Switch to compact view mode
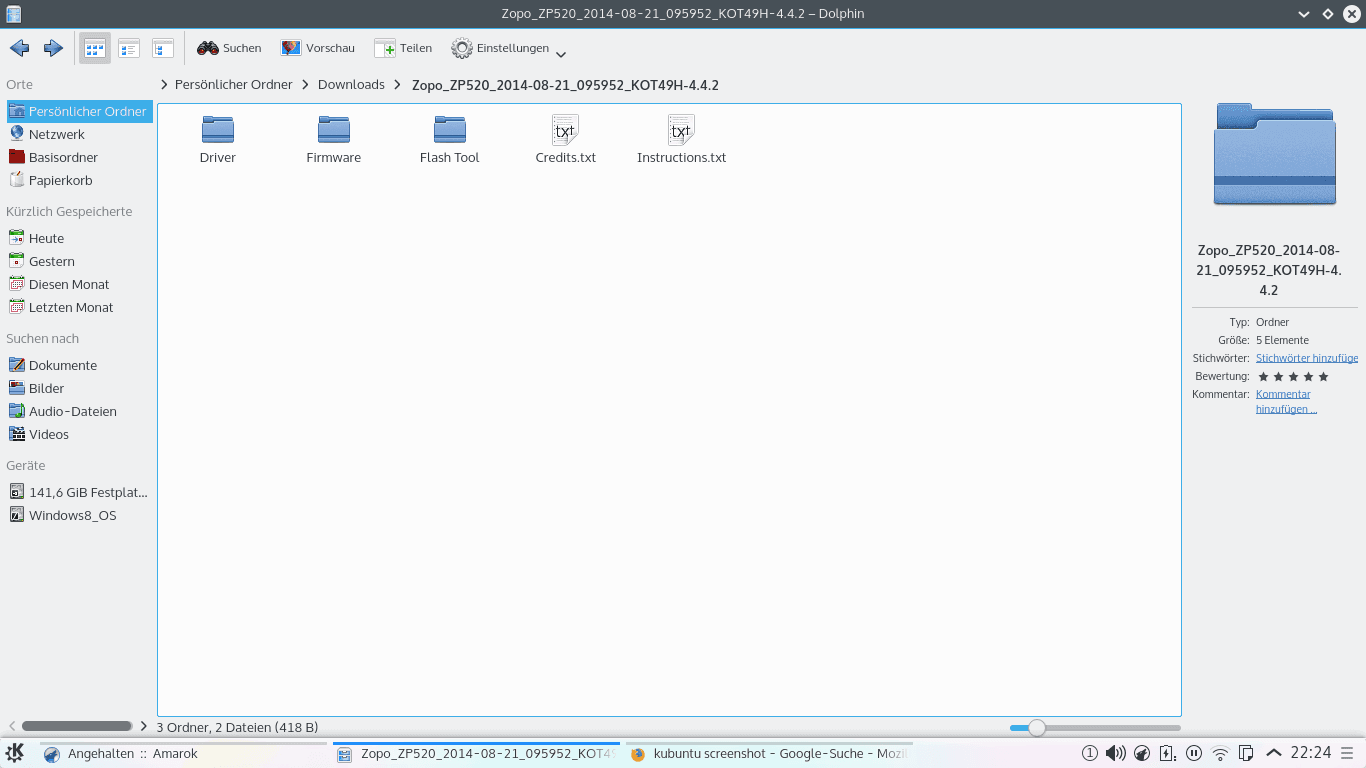 (x=129, y=48)
